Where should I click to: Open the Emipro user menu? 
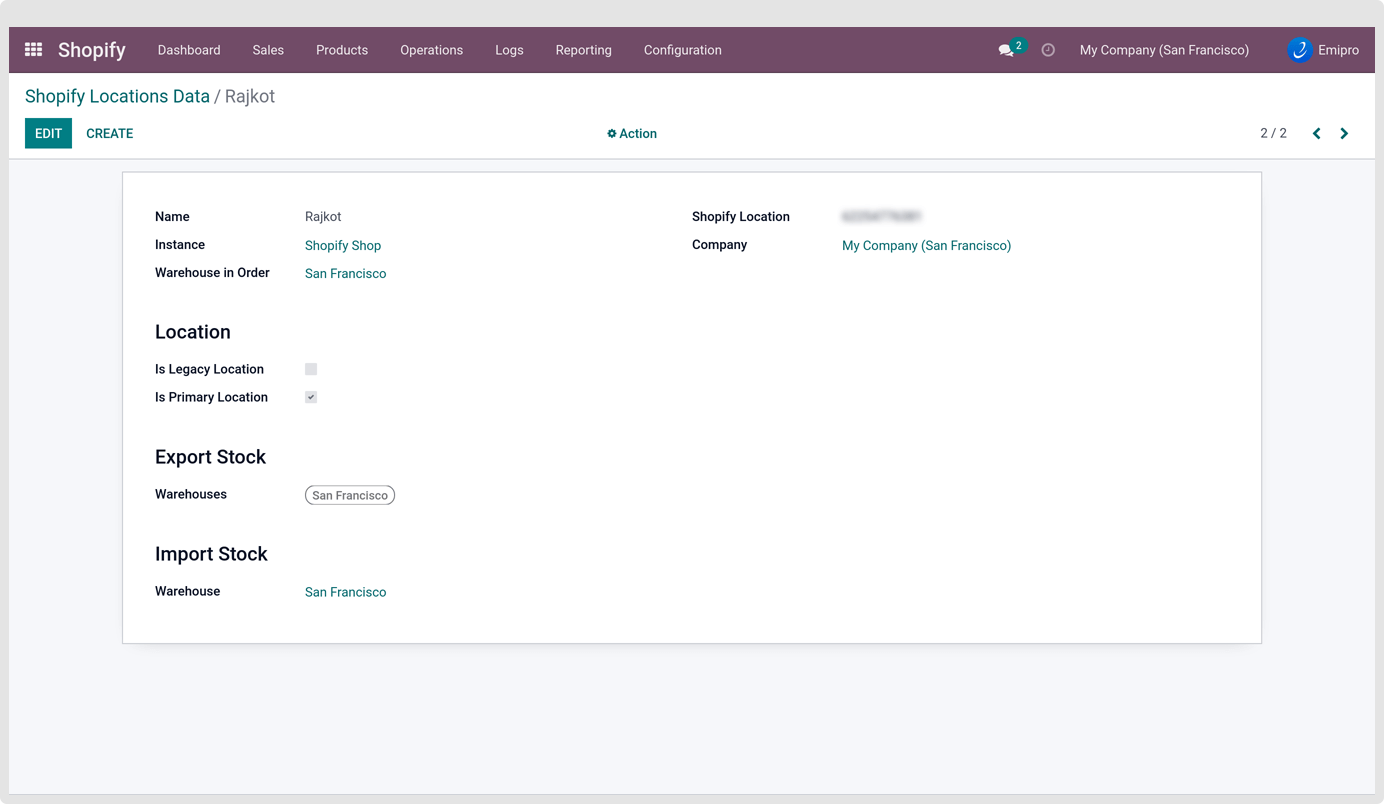click(x=1323, y=50)
